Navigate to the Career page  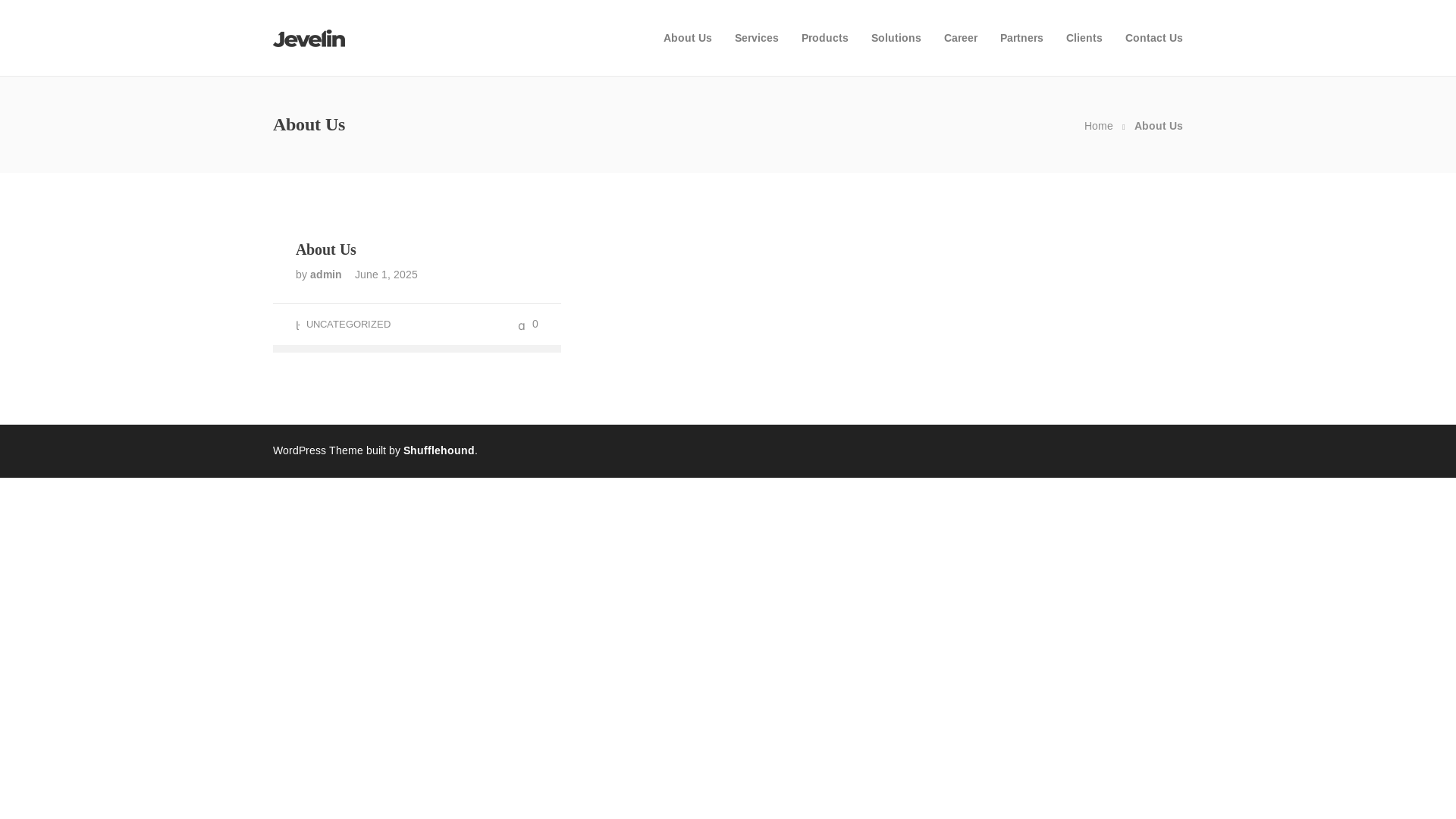[x=960, y=38]
